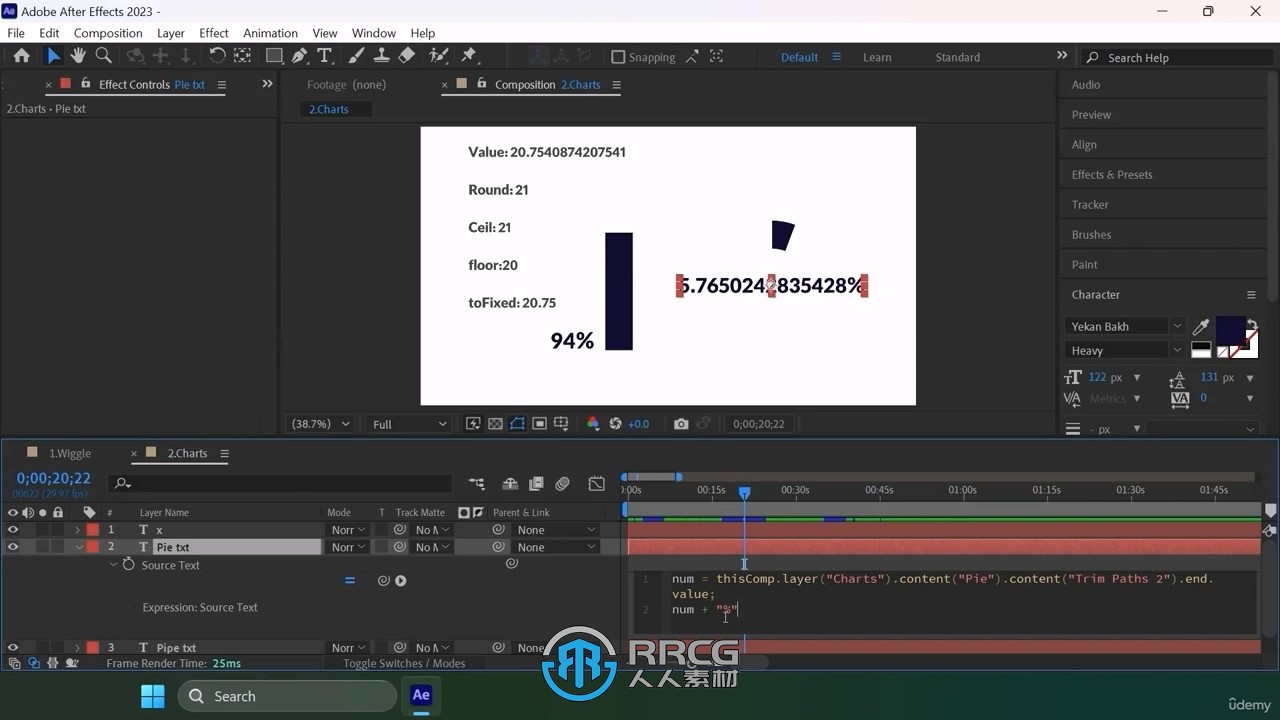The height and width of the screenshot is (720, 1280).
Task: Toggle Mask and Shape Path visibility
Action: pyautogui.click(x=517, y=424)
